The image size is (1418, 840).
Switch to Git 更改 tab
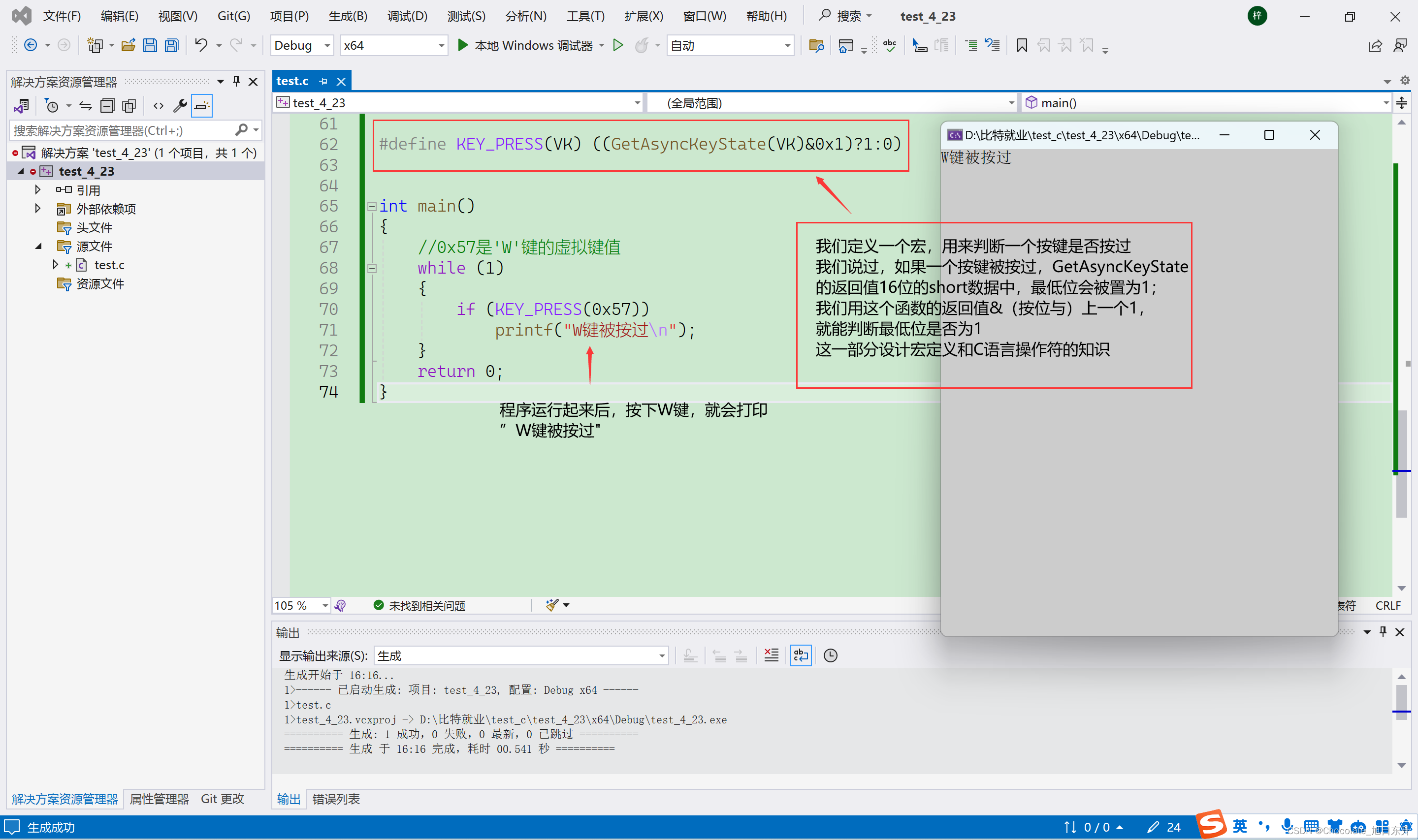223,799
